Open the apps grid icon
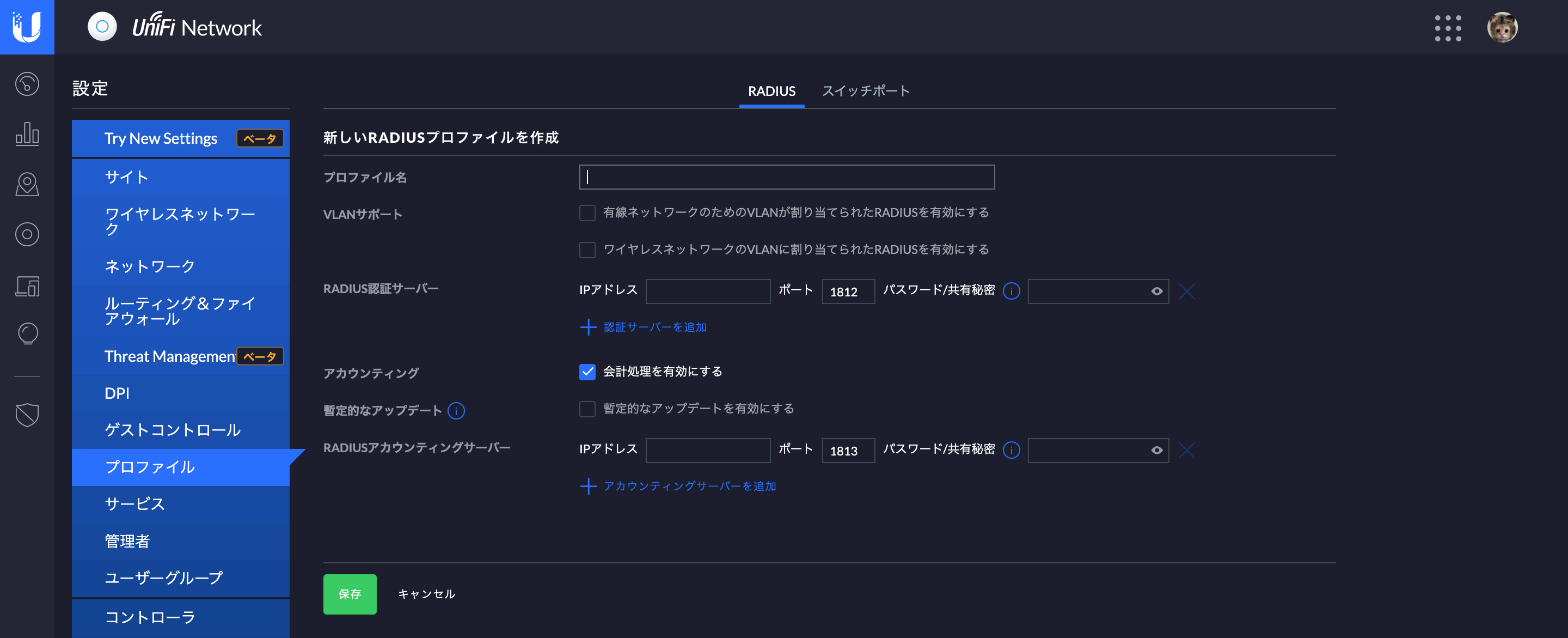The width and height of the screenshot is (1568, 638). pyautogui.click(x=1448, y=28)
